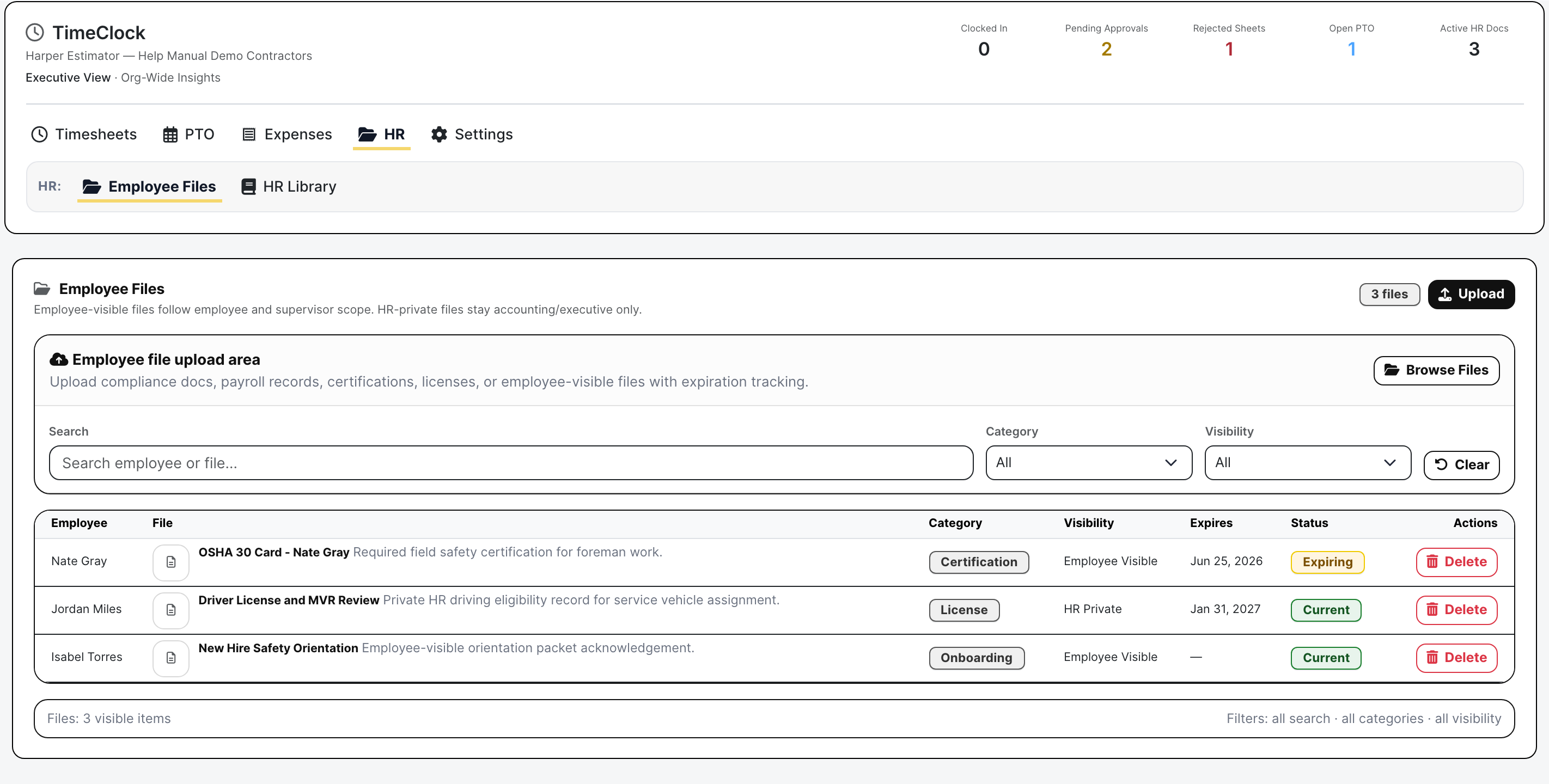The image size is (1549, 784).
Task: Click the cloud upload icon in upload area
Action: pyautogui.click(x=58, y=359)
